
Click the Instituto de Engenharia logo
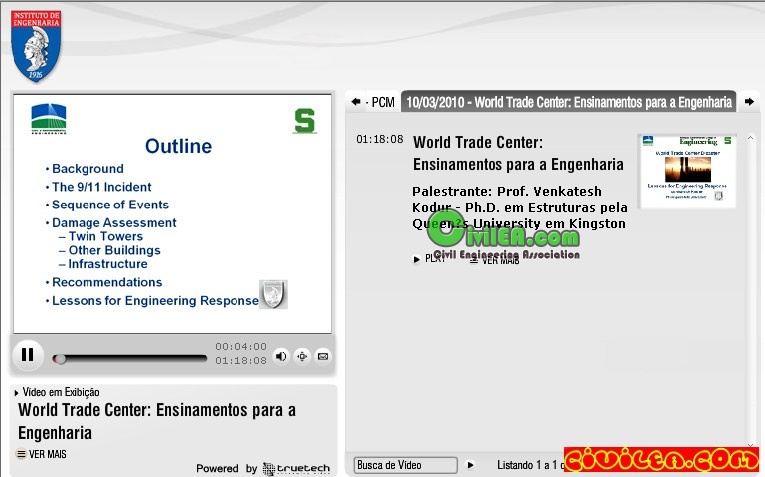pyautogui.click(x=36, y=46)
